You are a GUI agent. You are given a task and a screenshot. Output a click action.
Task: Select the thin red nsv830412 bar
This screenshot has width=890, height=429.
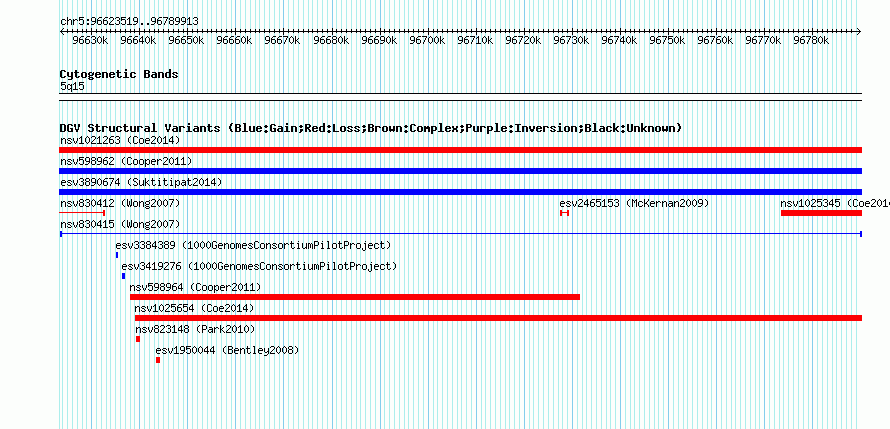[x=82, y=213]
